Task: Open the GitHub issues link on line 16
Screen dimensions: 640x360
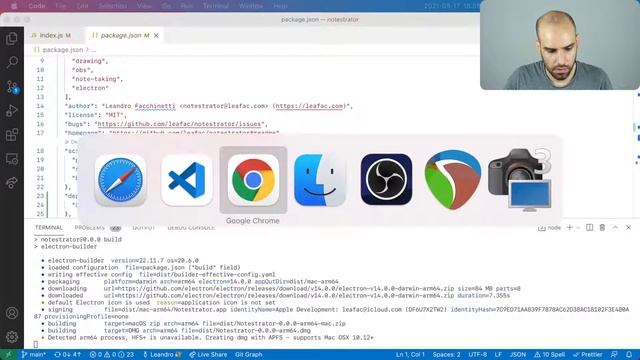Action: click(179, 124)
